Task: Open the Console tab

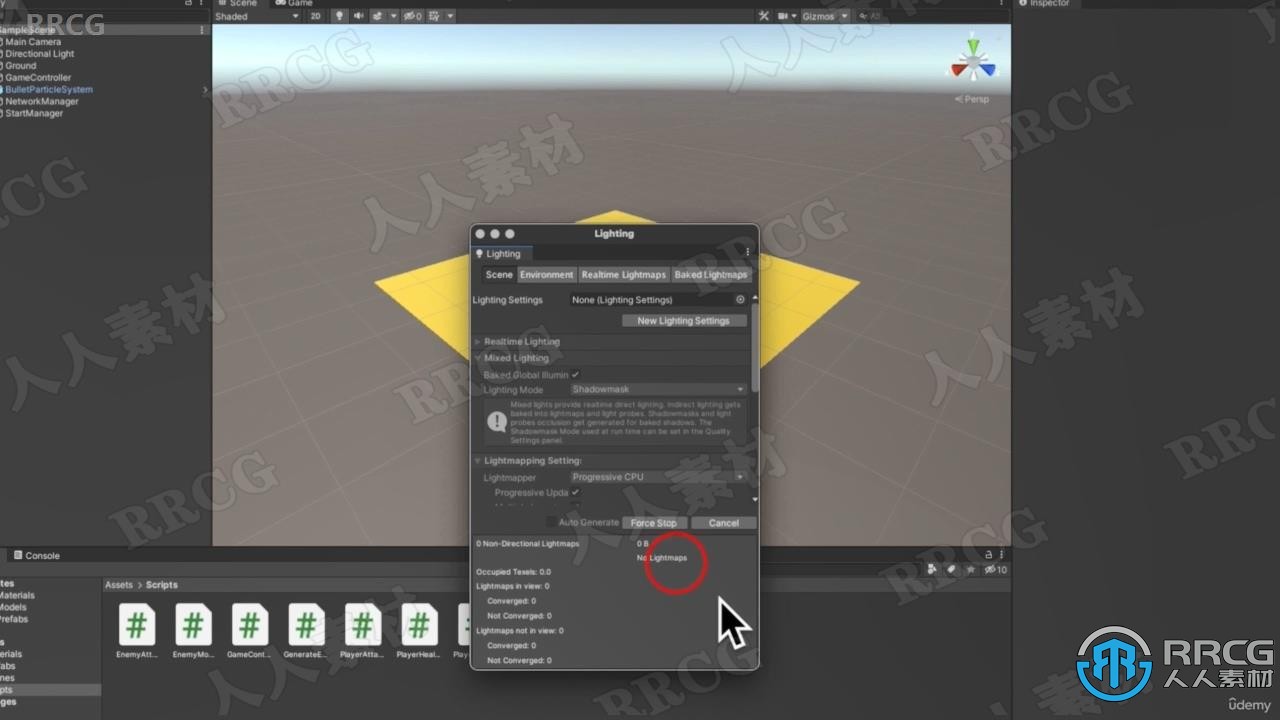Action: (x=36, y=556)
